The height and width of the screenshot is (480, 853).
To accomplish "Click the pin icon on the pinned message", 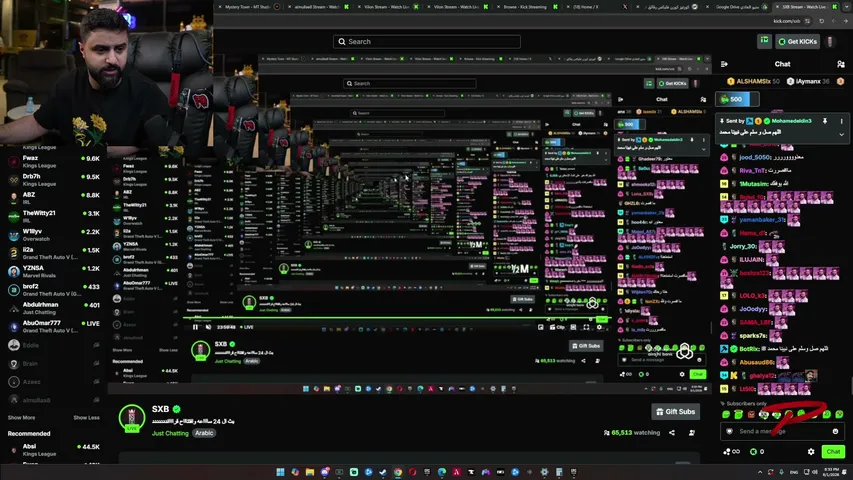I will click(825, 121).
